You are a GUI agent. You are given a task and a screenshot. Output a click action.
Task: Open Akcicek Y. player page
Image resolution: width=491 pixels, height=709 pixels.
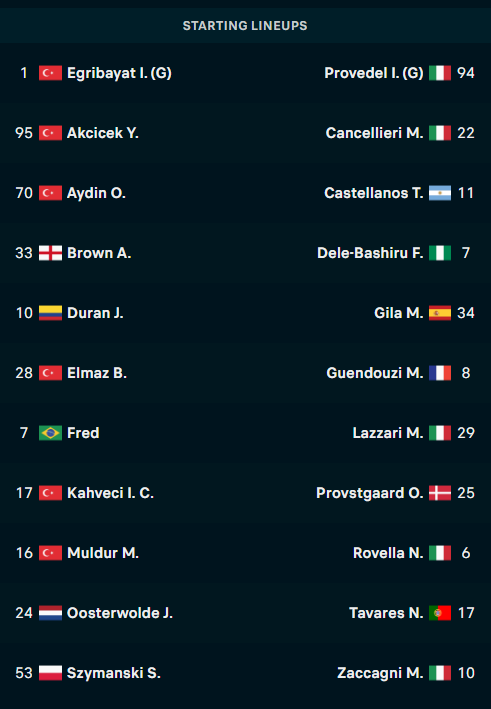click(x=103, y=133)
